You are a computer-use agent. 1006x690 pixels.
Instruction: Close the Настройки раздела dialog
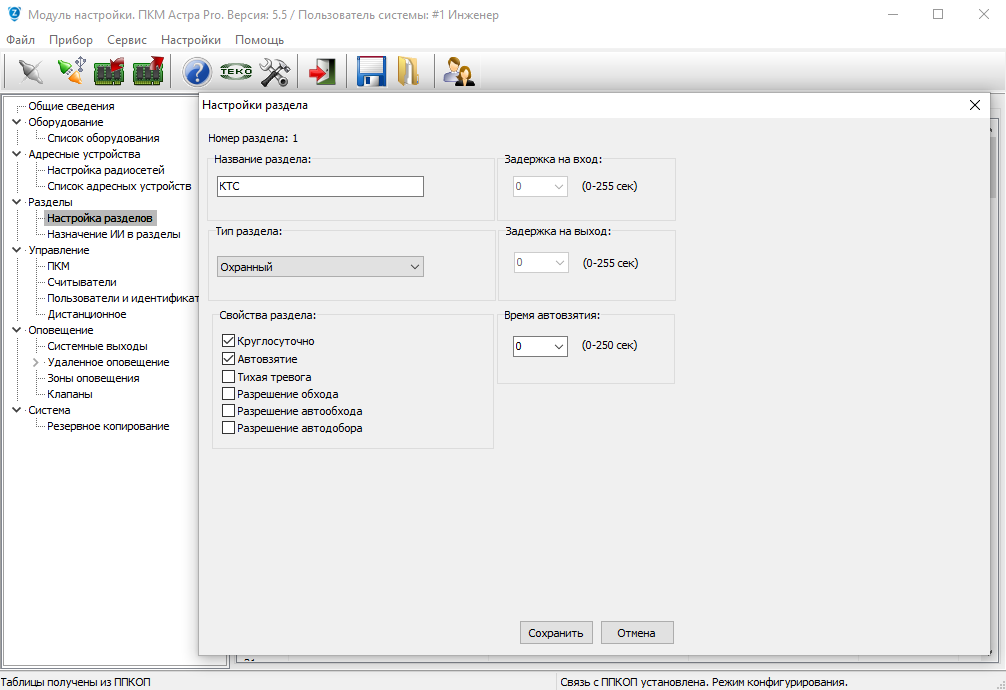pos(975,105)
